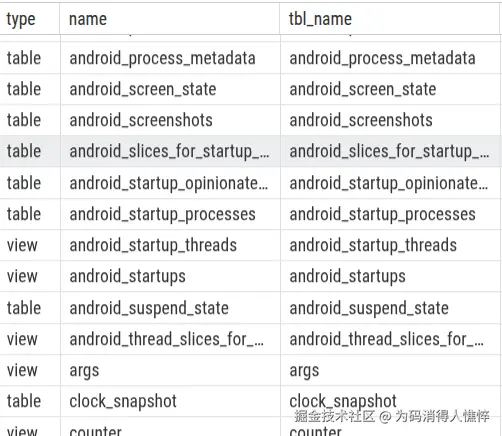Click android_screen_state in tbl_name column

[363, 89]
